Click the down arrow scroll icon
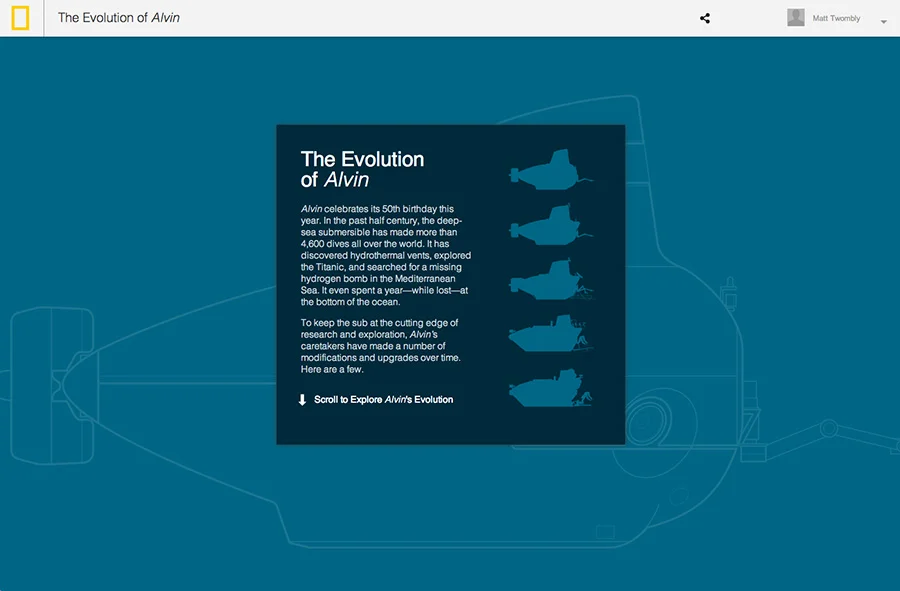 click(x=302, y=400)
